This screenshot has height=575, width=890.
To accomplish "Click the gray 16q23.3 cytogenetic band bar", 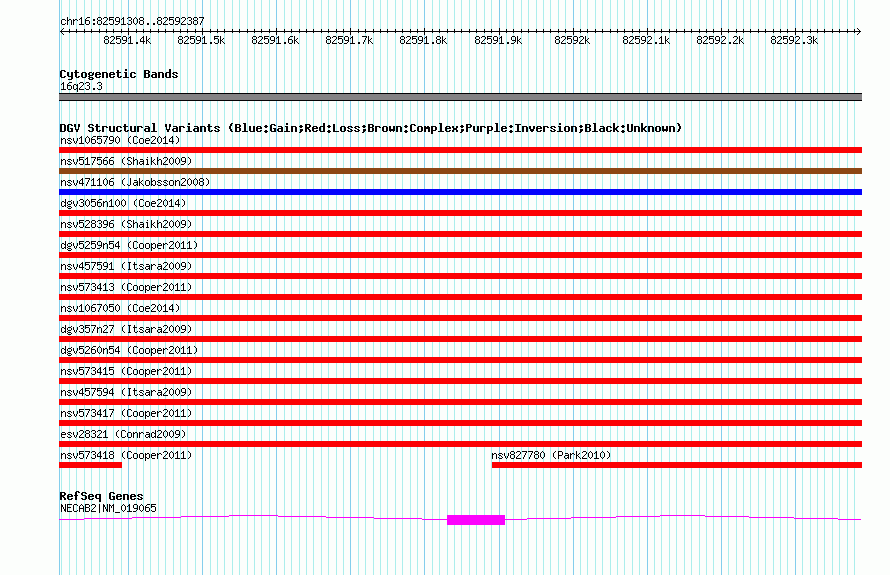I will 460,97.
